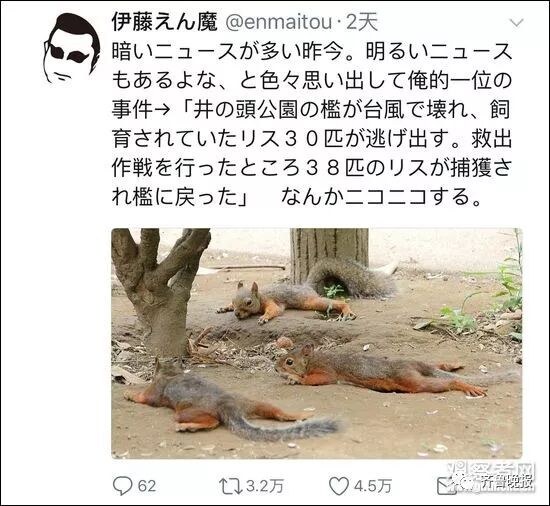The width and height of the screenshot is (550, 506).
Task: View the 3.2万 retweets count
Action: (x=264, y=486)
